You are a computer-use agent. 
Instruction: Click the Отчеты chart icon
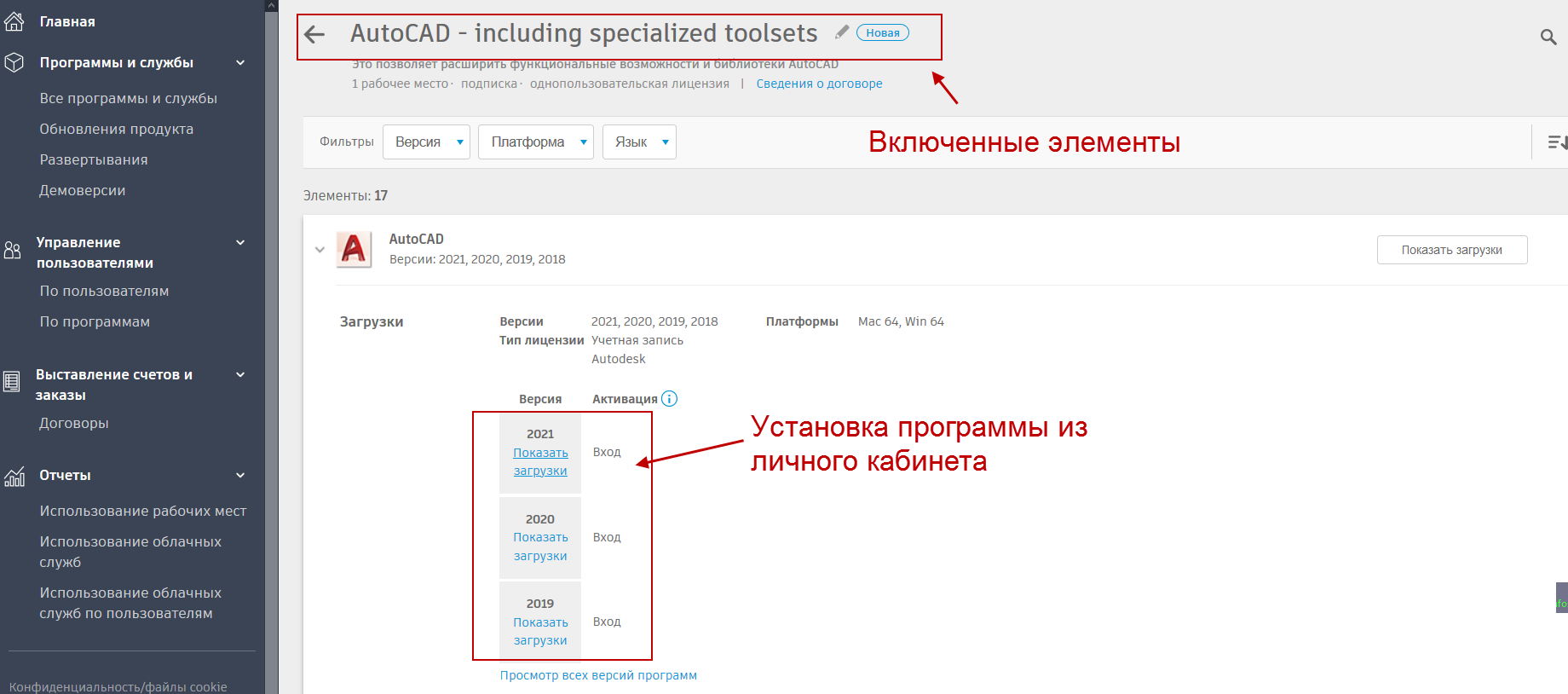[x=14, y=476]
